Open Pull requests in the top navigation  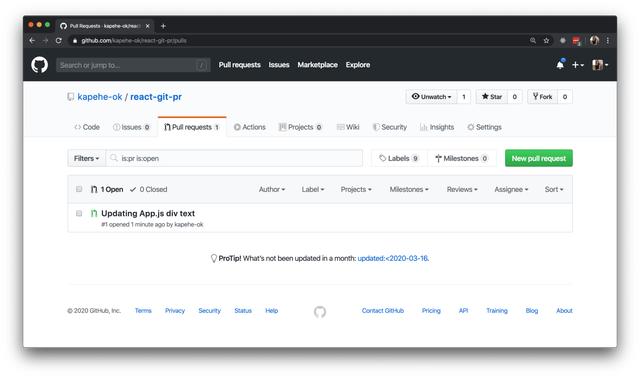pos(240,65)
